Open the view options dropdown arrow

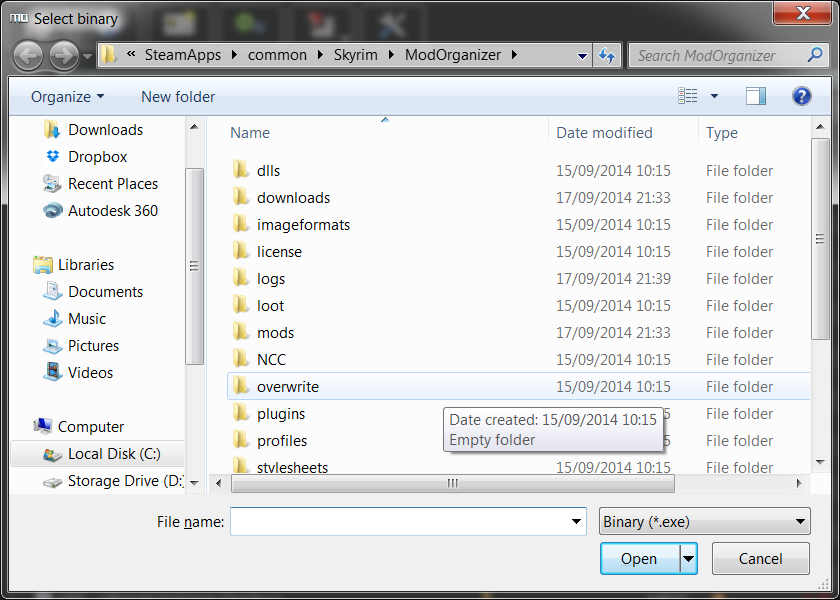[x=714, y=96]
